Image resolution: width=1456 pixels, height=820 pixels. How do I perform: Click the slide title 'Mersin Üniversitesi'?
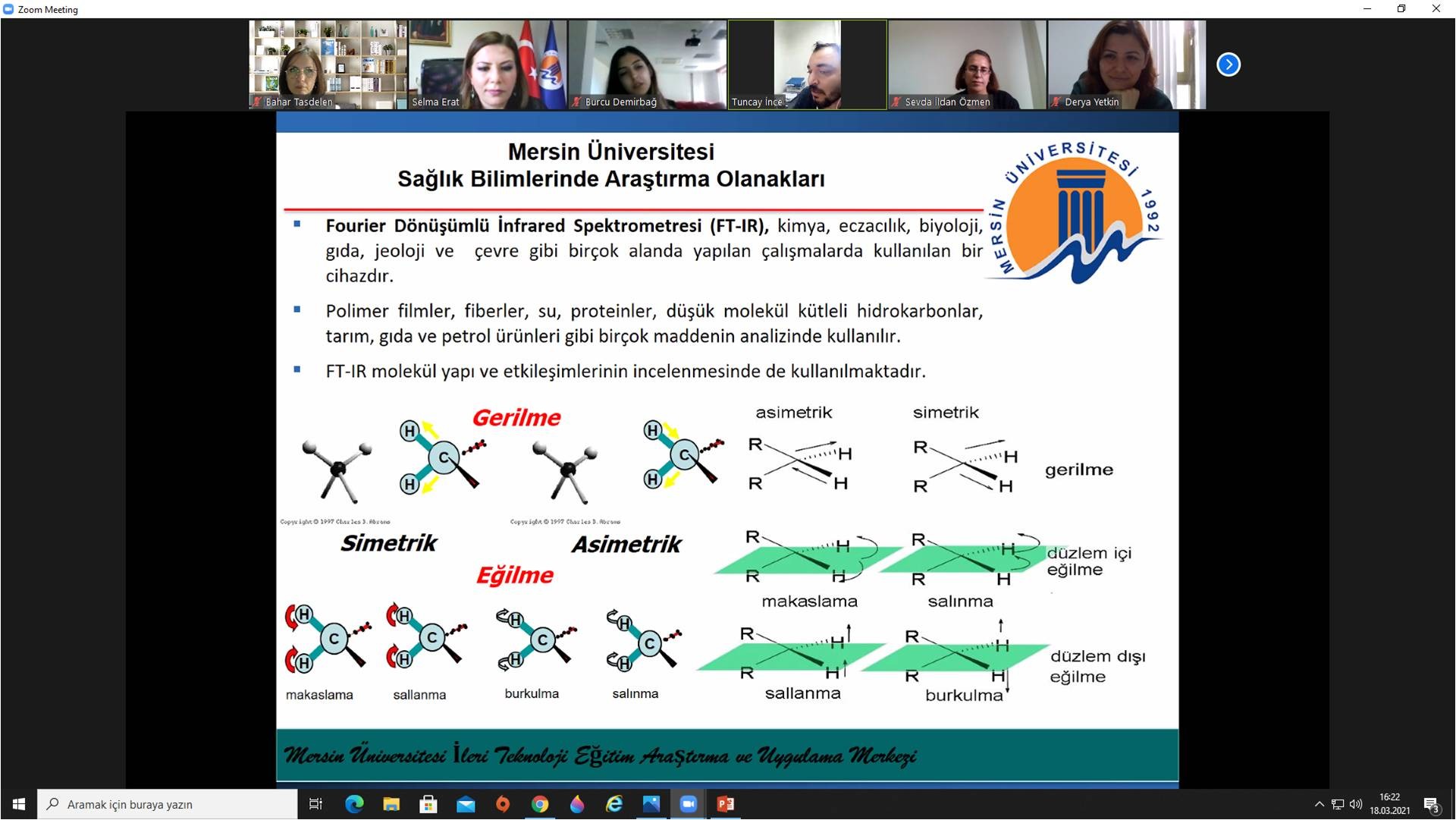coord(611,152)
